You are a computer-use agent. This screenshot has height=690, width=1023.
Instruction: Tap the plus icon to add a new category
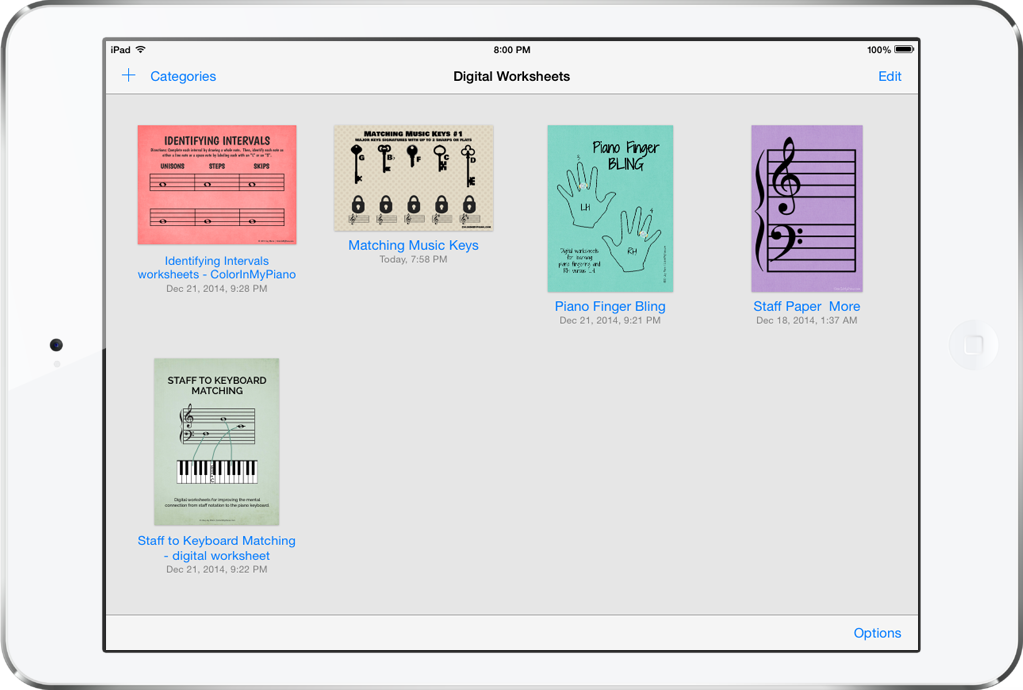128,75
